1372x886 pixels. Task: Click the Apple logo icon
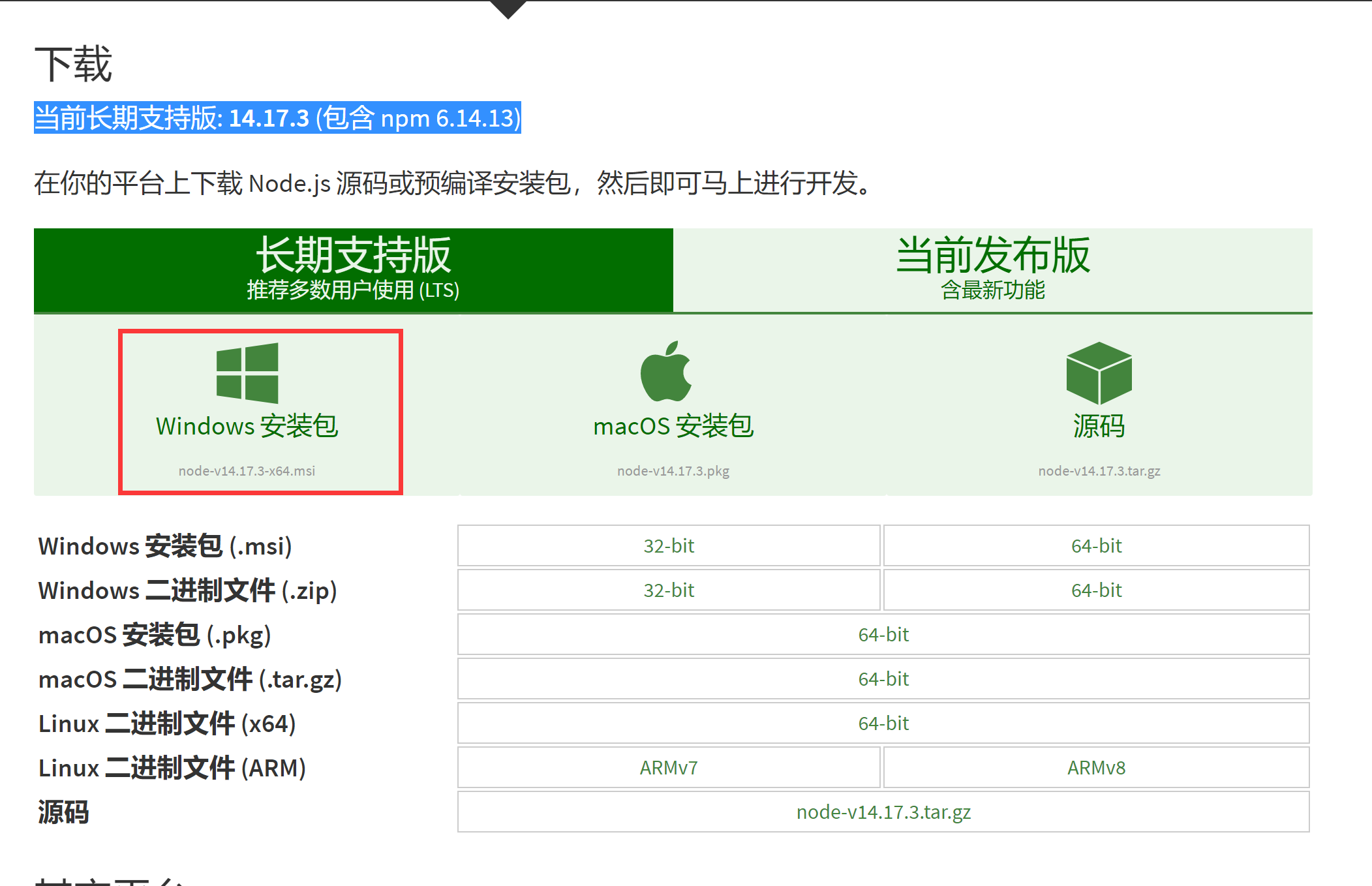point(666,371)
